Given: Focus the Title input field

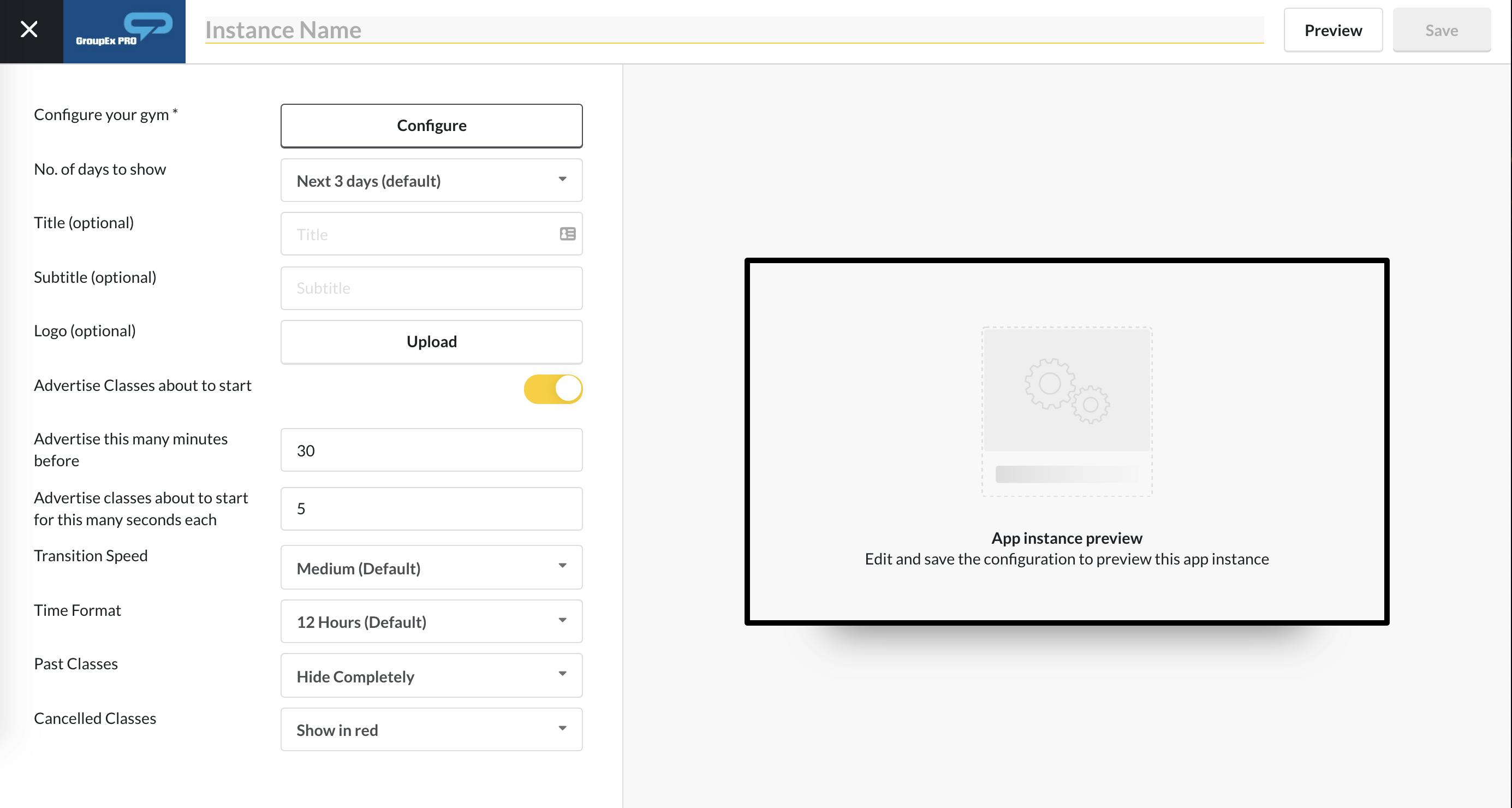Looking at the screenshot, I should click(x=431, y=234).
